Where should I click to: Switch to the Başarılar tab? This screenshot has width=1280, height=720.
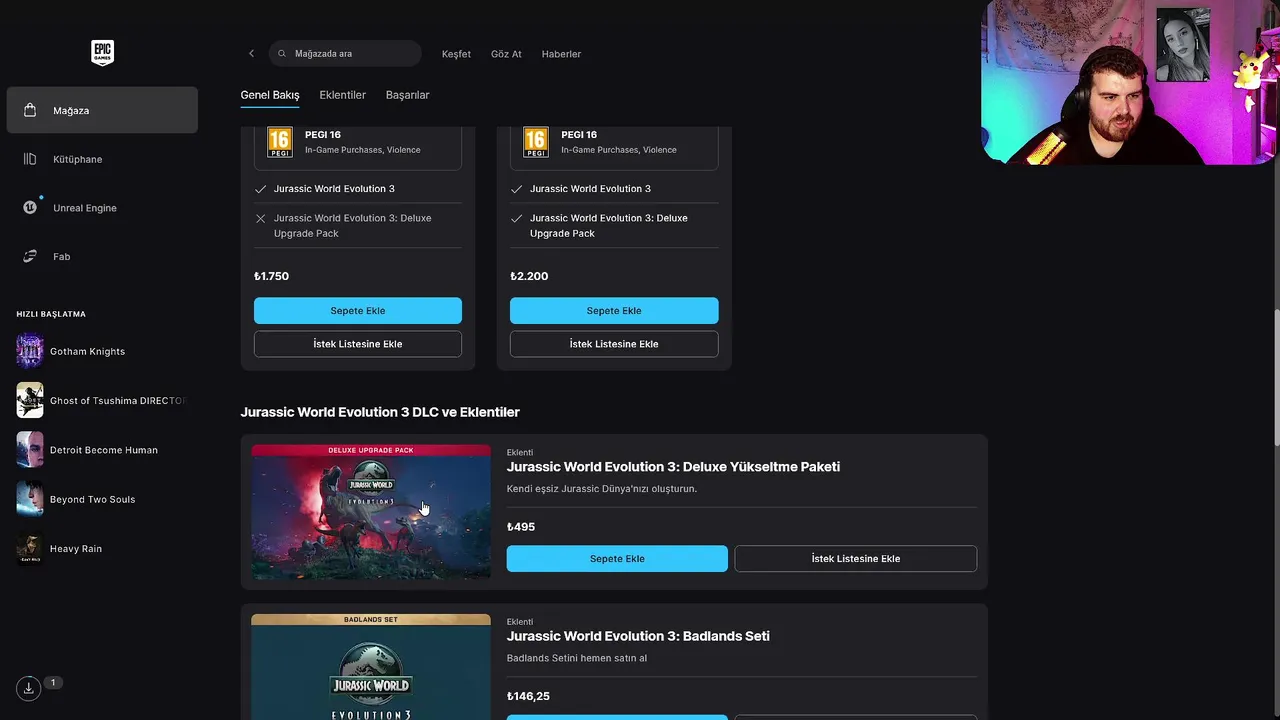(407, 95)
